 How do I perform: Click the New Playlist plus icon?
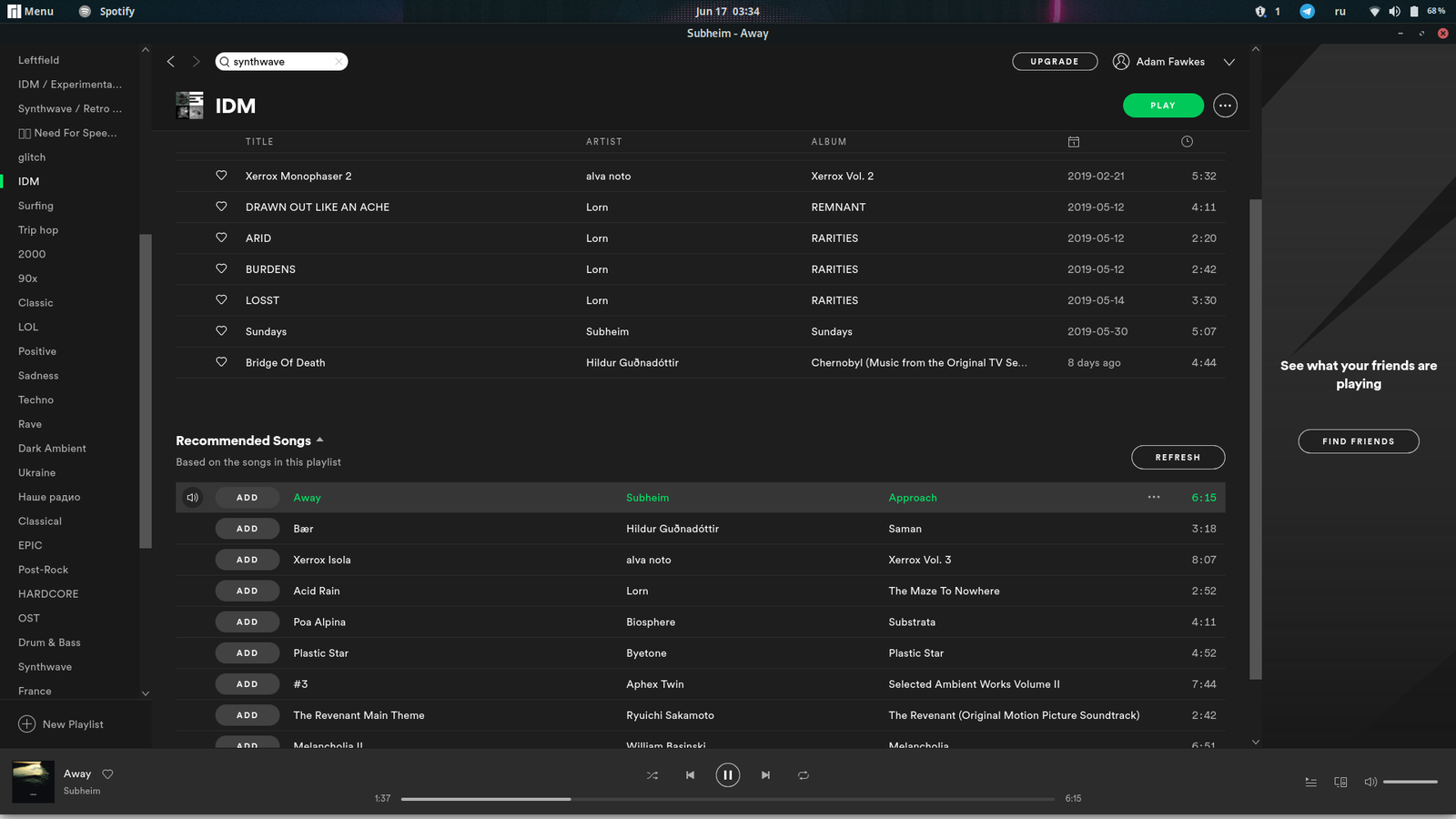point(27,724)
